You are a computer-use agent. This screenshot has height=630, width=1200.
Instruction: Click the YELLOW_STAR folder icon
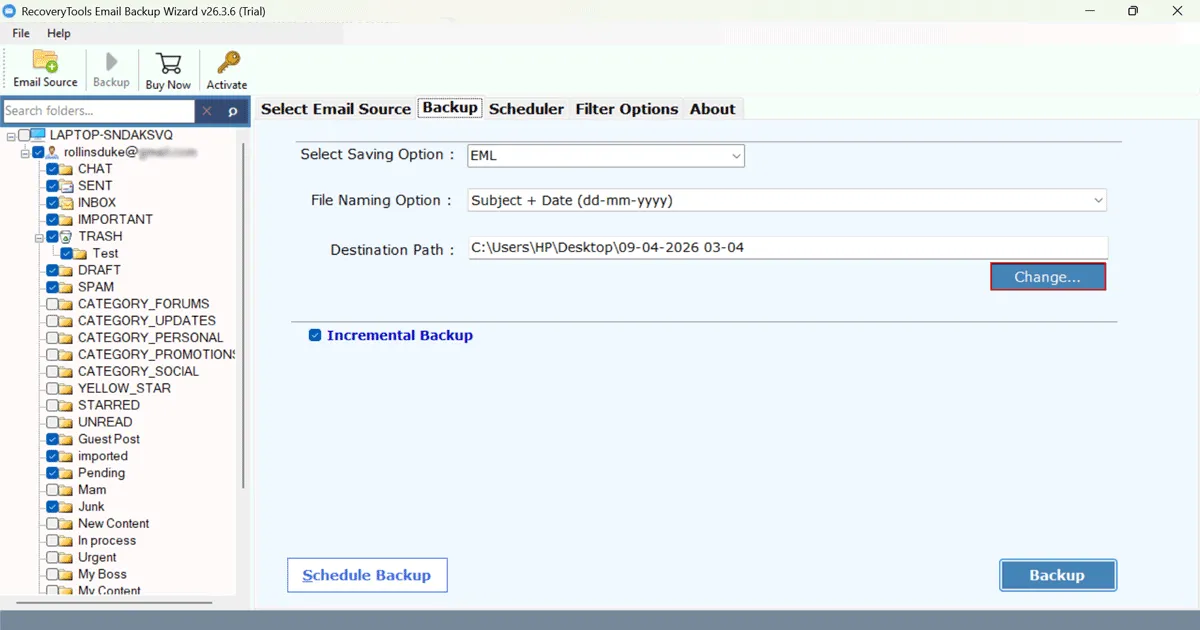pyautogui.click(x=67, y=388)
